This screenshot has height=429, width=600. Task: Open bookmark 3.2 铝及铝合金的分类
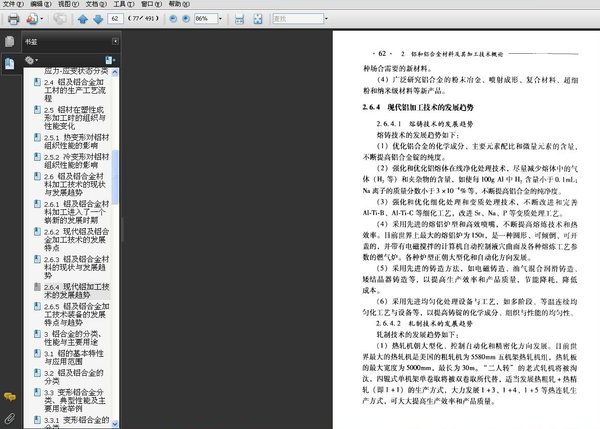tap(74, 377)
